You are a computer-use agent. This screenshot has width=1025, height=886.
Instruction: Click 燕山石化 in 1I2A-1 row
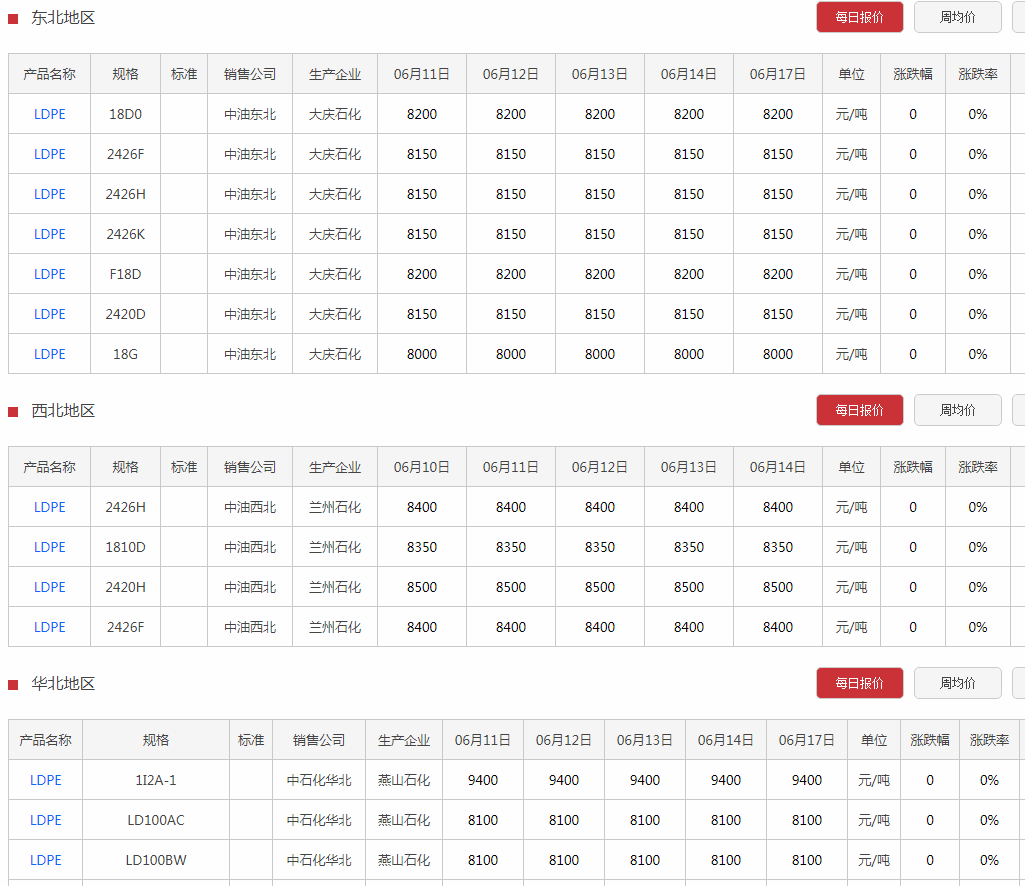click(x=404, y=780)
